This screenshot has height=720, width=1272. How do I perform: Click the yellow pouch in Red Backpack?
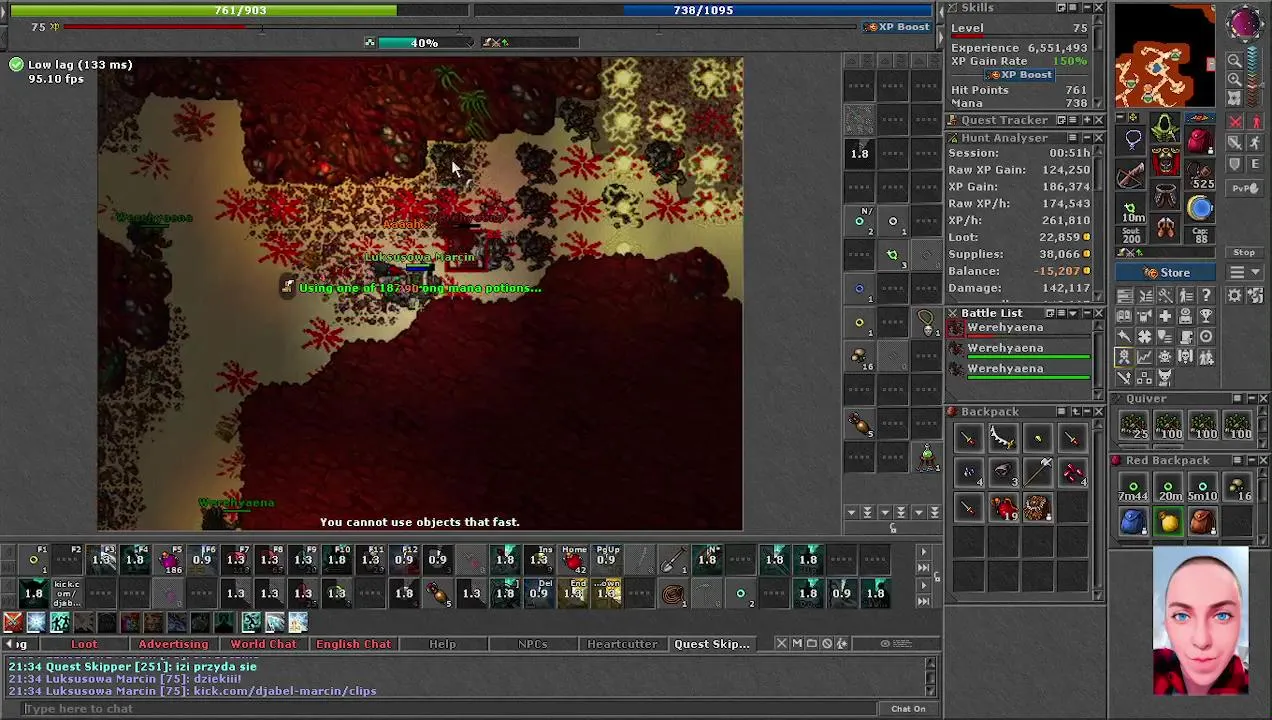[1168, 521]
